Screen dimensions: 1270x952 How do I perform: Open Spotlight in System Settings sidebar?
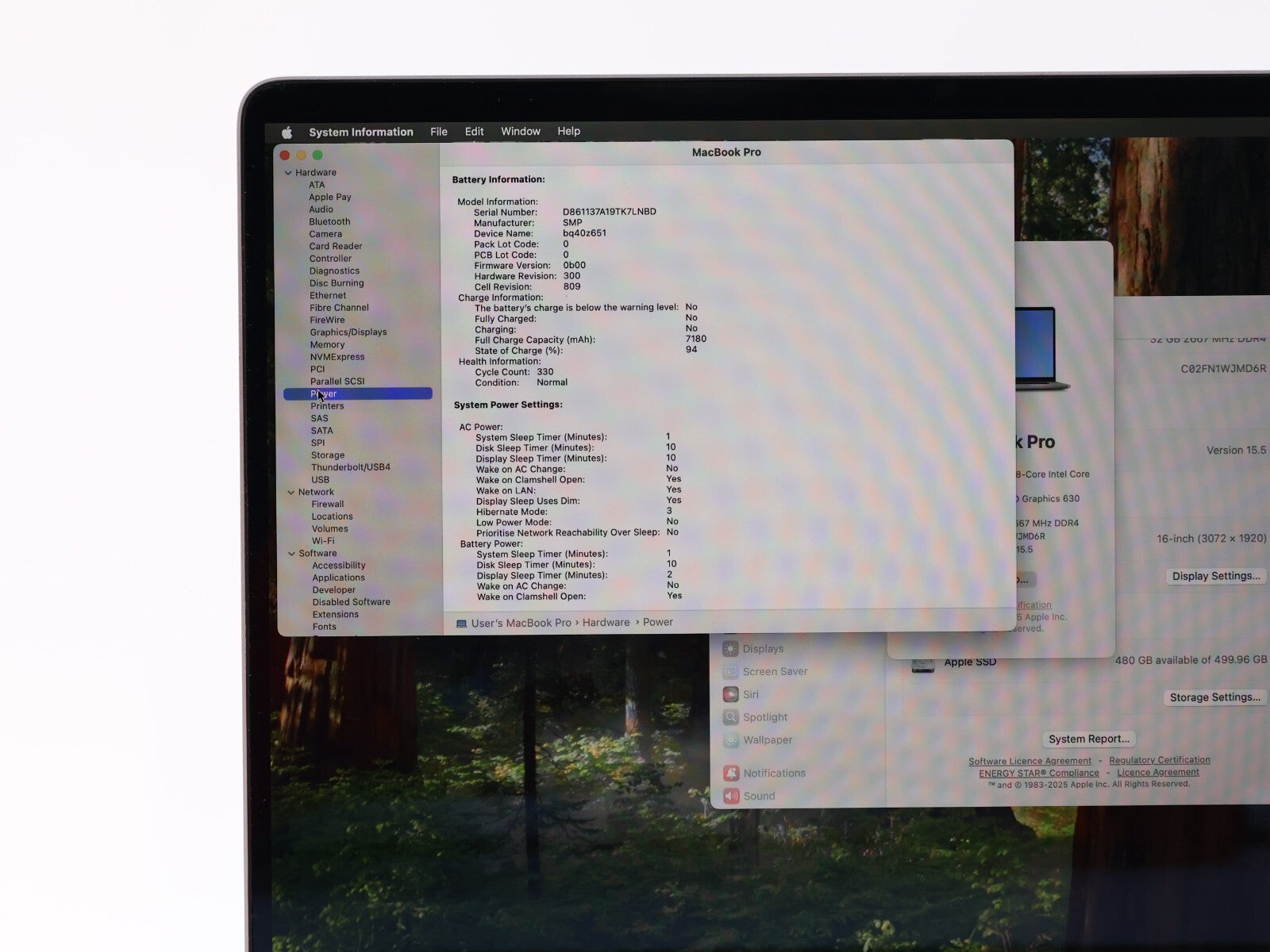pos(765,717)
